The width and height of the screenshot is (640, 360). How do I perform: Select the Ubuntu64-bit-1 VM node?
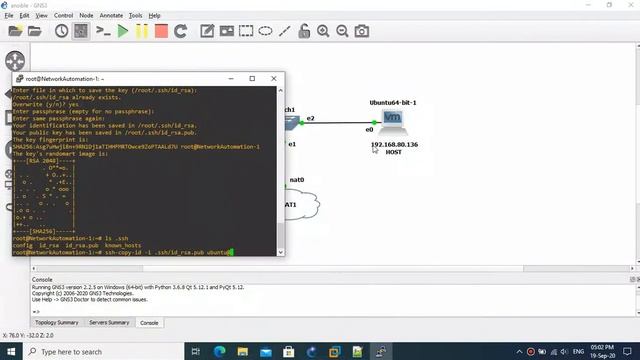(393, 122)
